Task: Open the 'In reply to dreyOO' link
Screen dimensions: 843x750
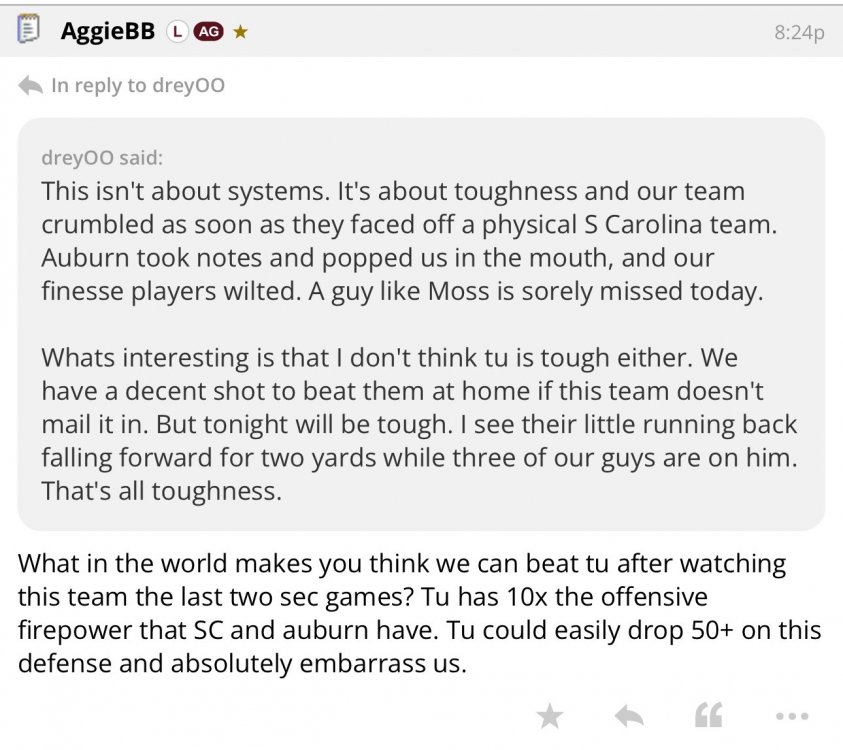Action: [x=137, y=86]
